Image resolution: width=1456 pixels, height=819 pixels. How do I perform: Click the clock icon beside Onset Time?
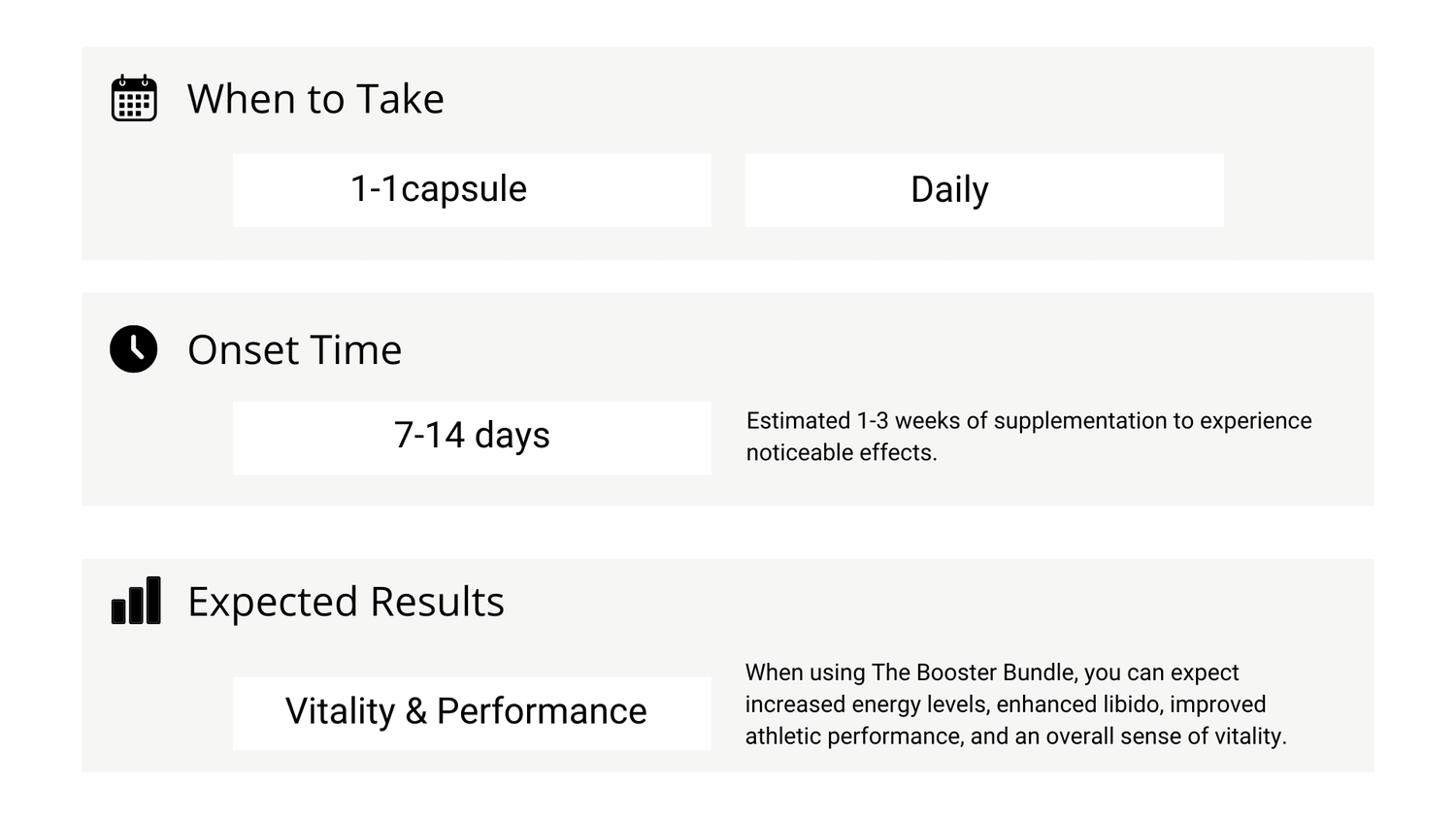pos(134,349)
